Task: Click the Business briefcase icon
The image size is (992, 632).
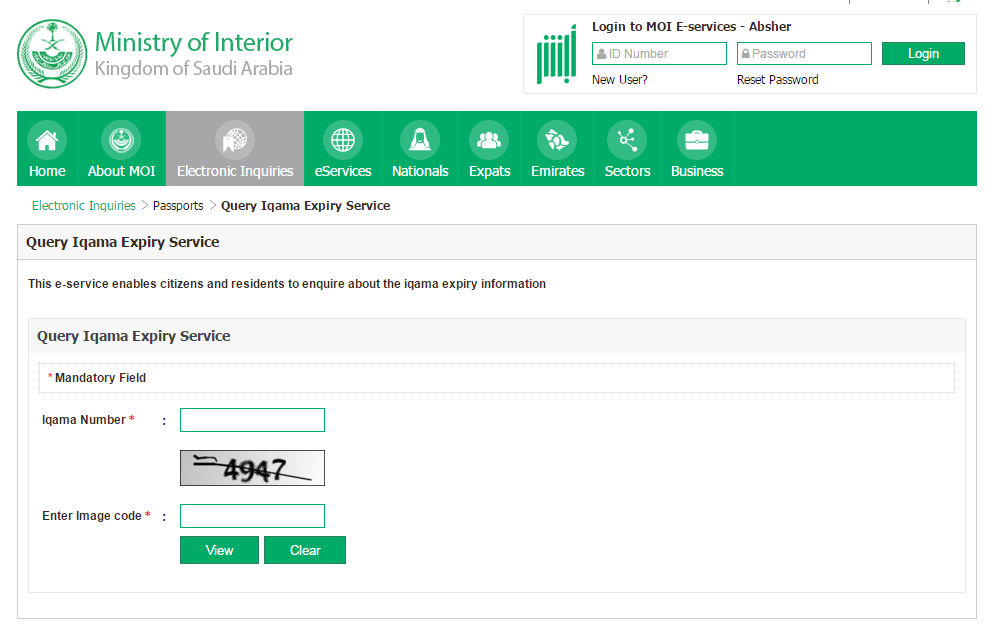Action: (697, 140)
